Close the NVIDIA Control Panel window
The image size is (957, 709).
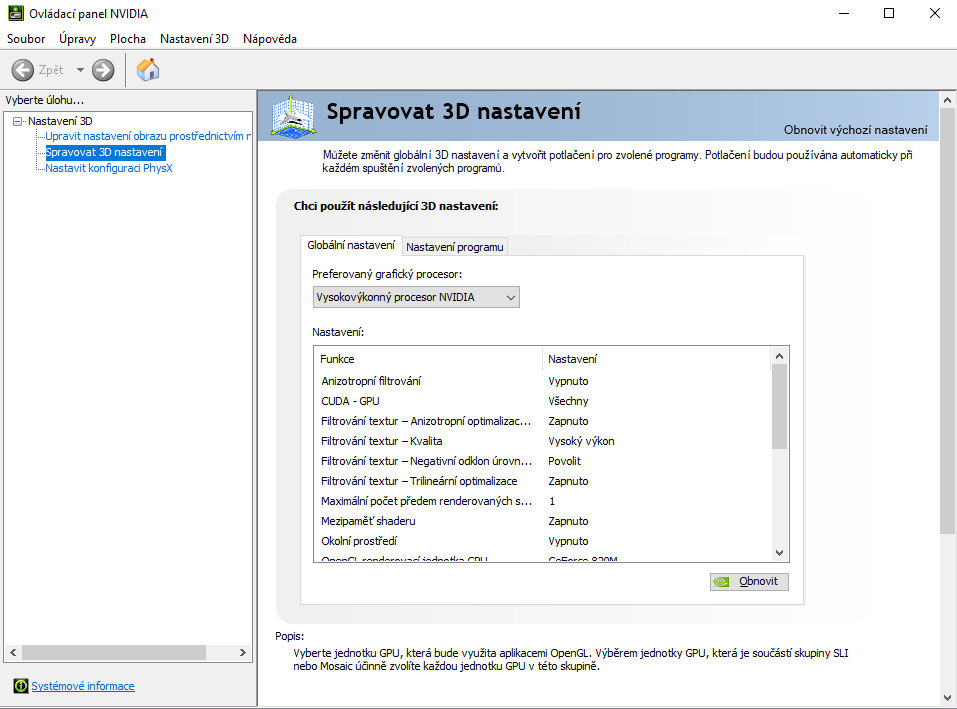point(934,13)
